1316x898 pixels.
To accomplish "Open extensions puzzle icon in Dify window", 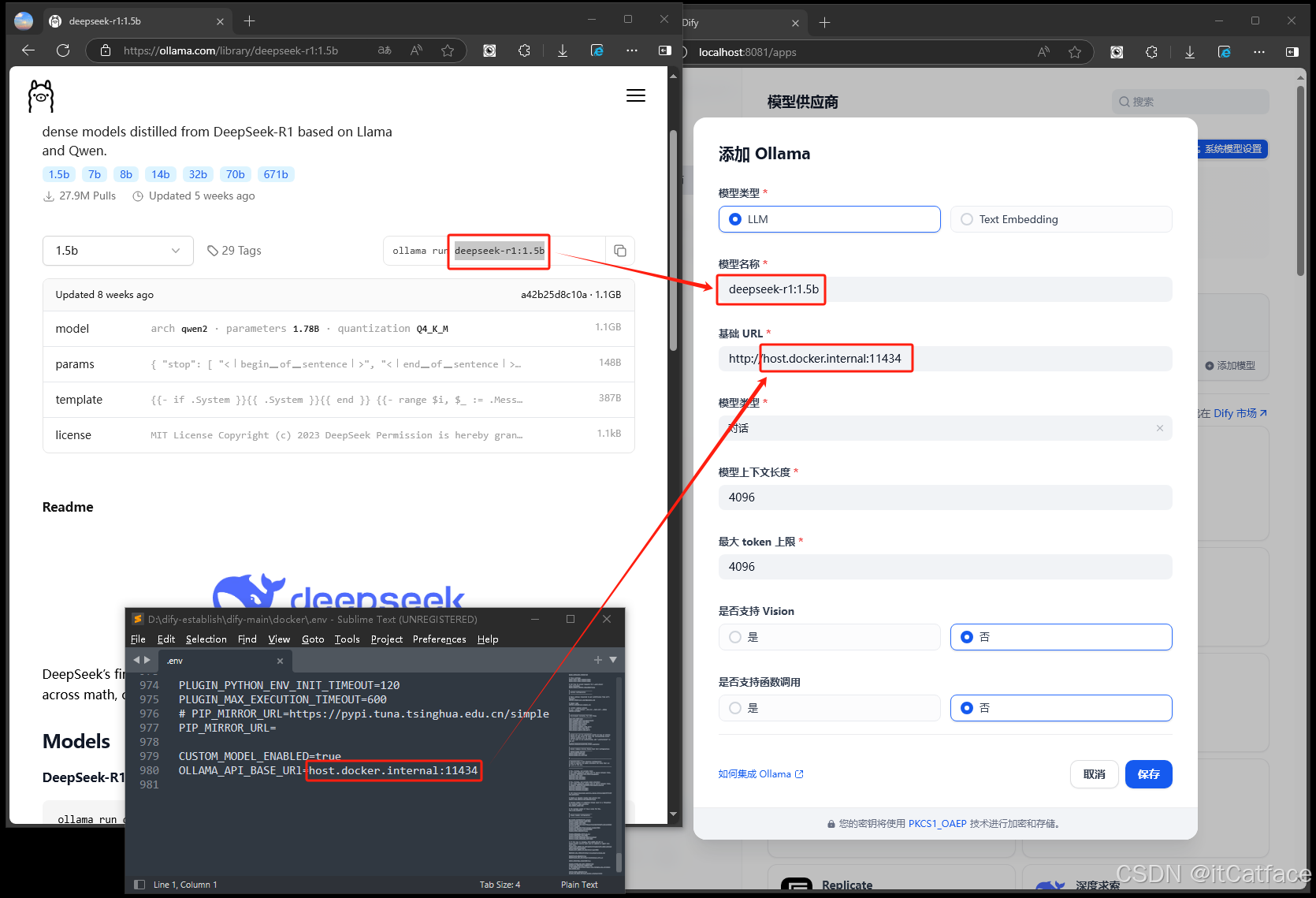I will click(x=1151, y=52).
